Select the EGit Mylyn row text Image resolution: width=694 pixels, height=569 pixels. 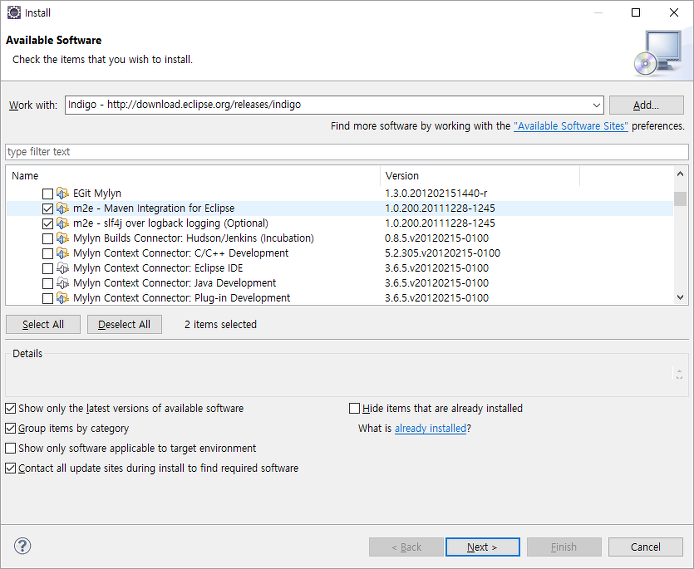pyautogui.click(x=97, y=193)
